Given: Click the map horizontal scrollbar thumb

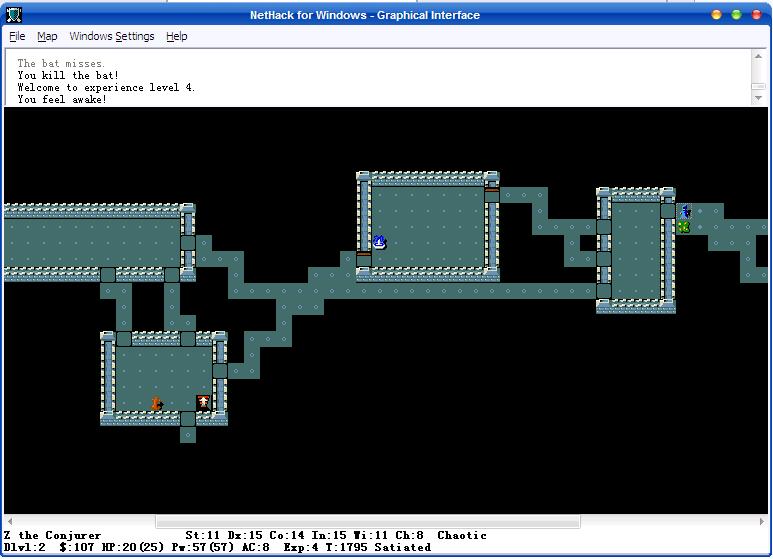Looking at the screenshot, I should pos(368,521).
